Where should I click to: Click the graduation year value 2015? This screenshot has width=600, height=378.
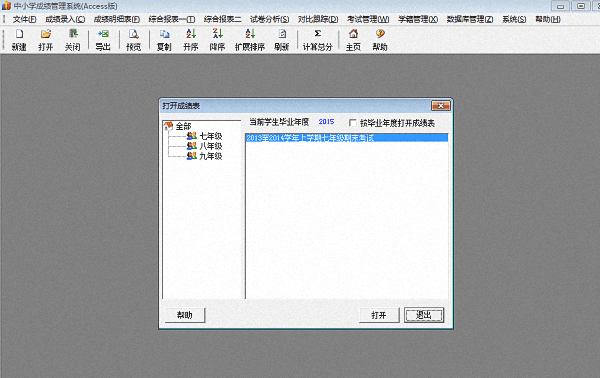(326, 122)
